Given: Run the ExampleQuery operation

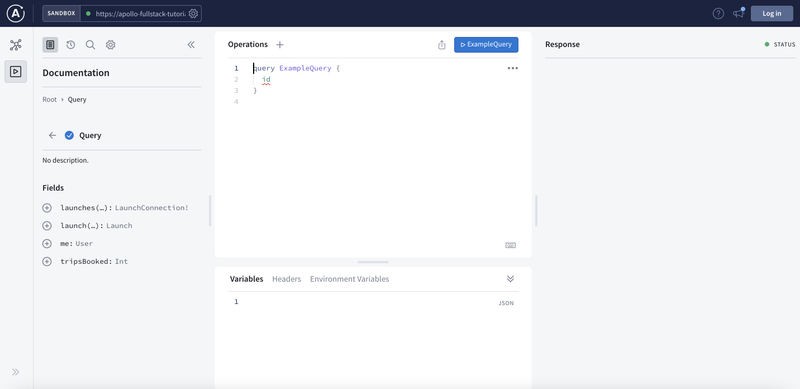Looking at the screenshot, I should 486,44.
